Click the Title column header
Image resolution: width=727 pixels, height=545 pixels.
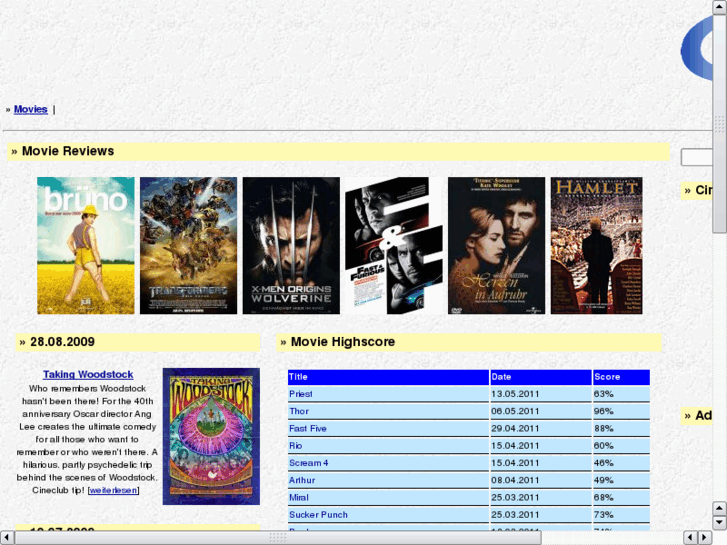point(388,377)
